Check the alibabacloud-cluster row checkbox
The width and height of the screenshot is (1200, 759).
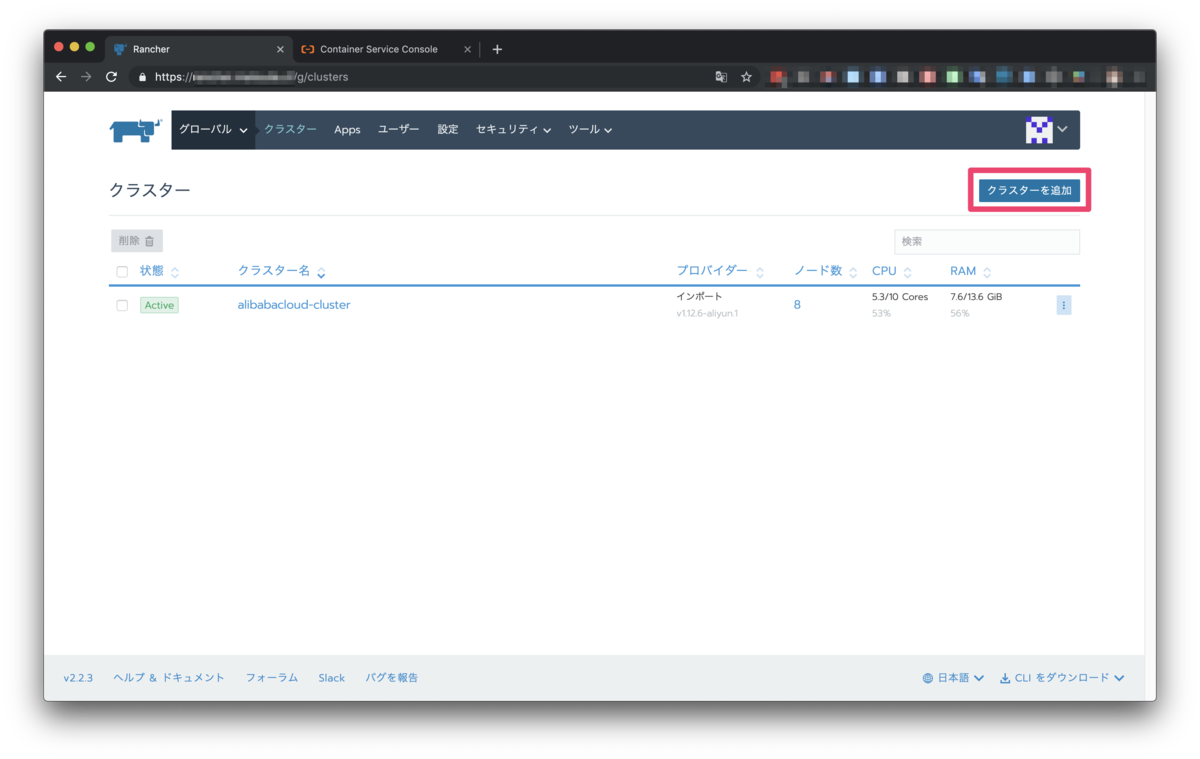coord(122,305)
